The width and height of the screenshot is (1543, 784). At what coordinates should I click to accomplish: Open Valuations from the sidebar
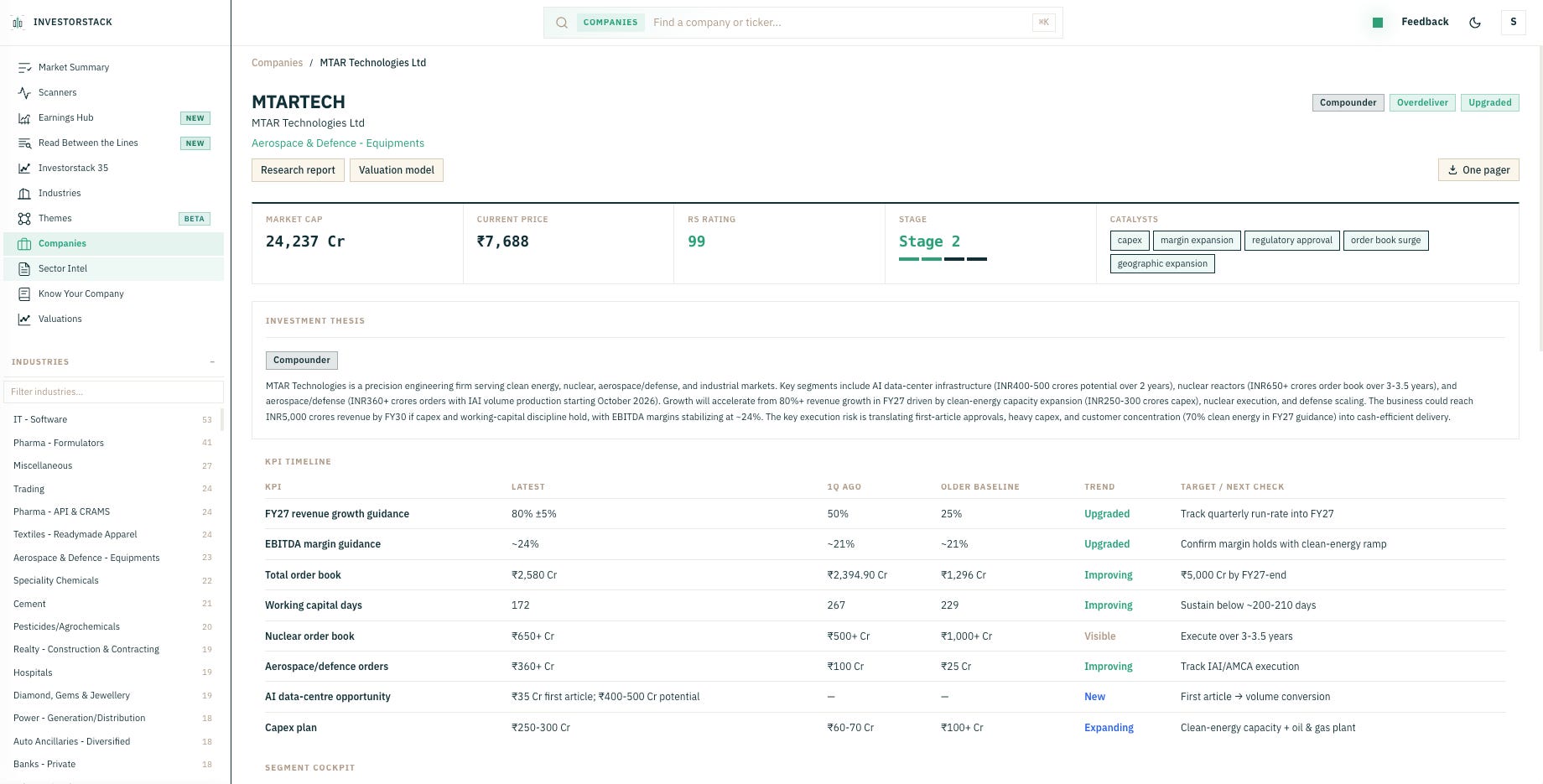pyautogui.click(x=113, y=319)
